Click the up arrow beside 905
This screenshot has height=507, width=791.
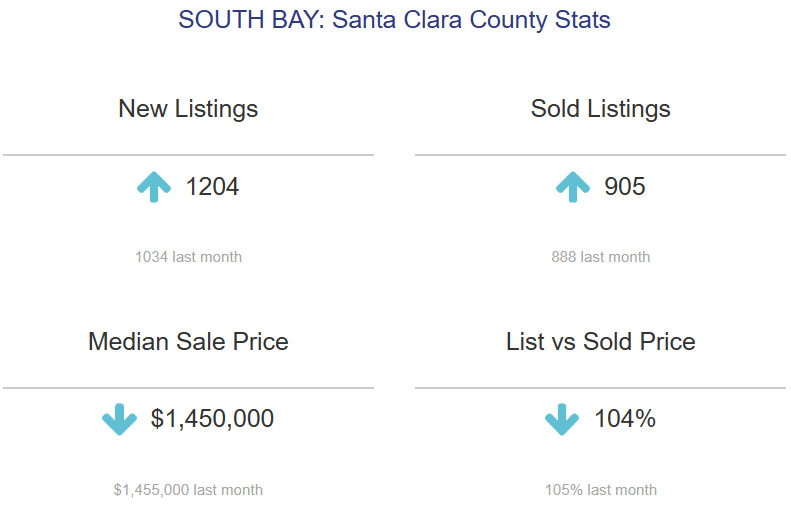coord(572,187)
